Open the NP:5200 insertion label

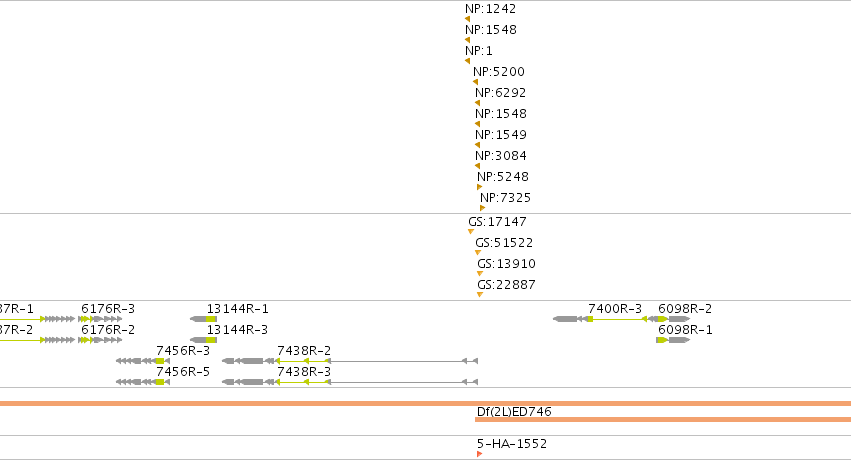499,72
